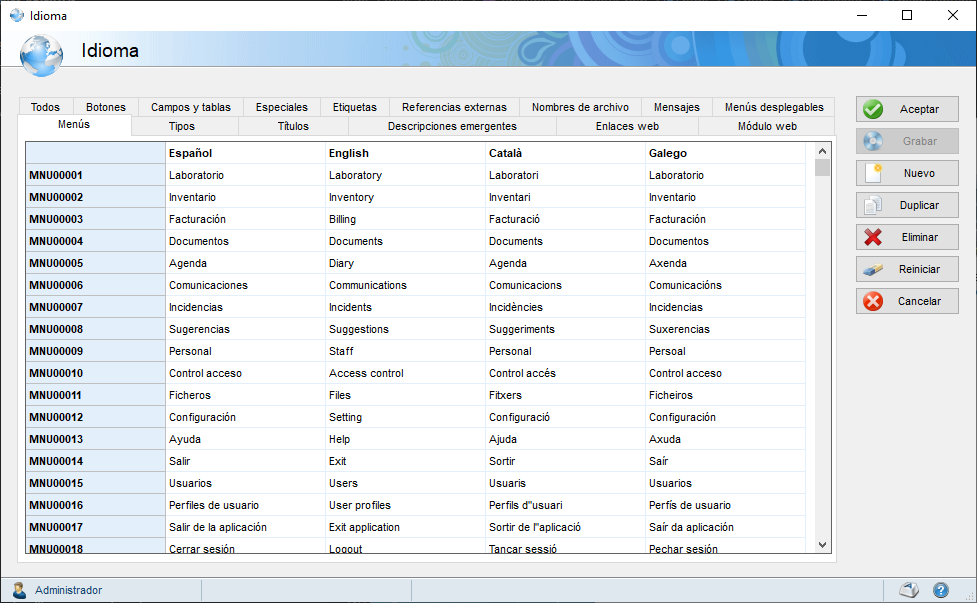
Task: Click the vertical scrollbar thumb
Action: [822, 168]
